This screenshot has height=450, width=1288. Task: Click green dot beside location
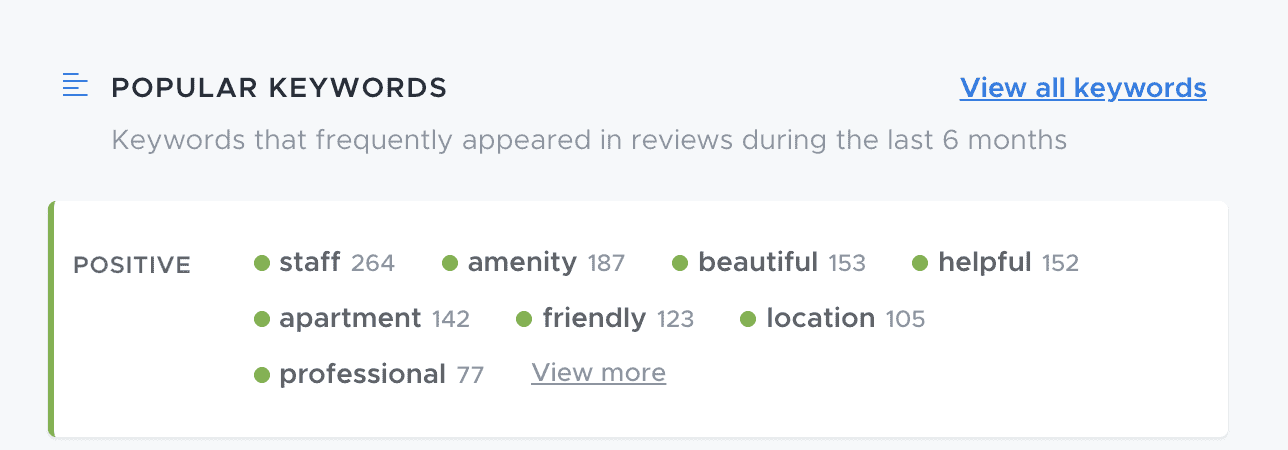coord(748,319)
